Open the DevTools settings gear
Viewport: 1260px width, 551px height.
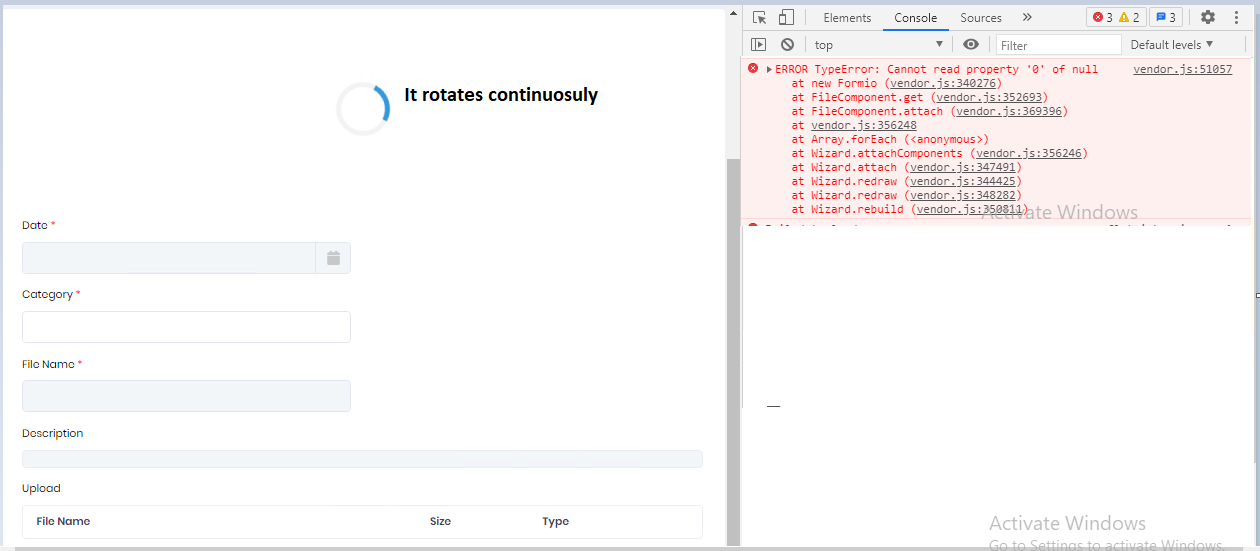click(1208, 17)
